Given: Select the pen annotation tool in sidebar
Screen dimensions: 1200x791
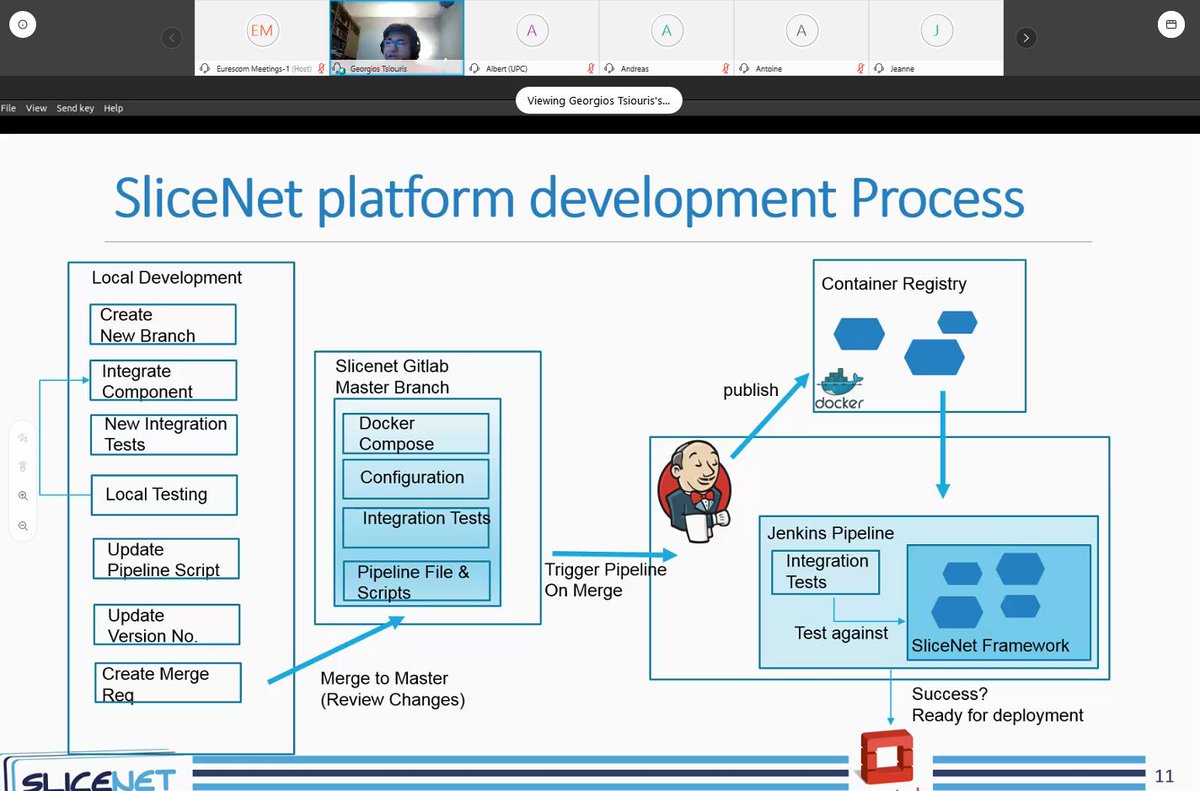Looking at the screenshot, I should (x=23, y=437).
